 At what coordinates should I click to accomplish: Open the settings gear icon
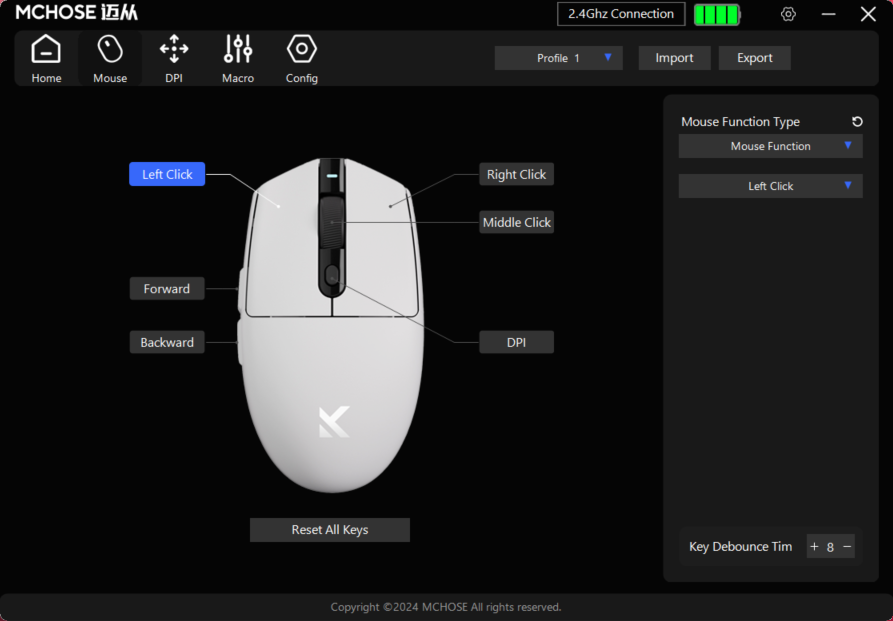point(788,14)
